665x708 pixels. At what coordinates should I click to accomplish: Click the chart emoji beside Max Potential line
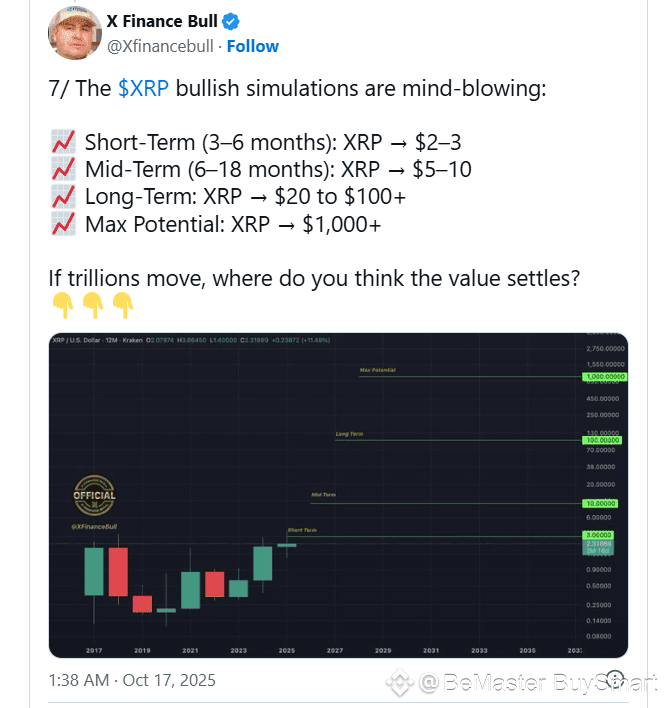pyautogui.click(x=62, y=225)
